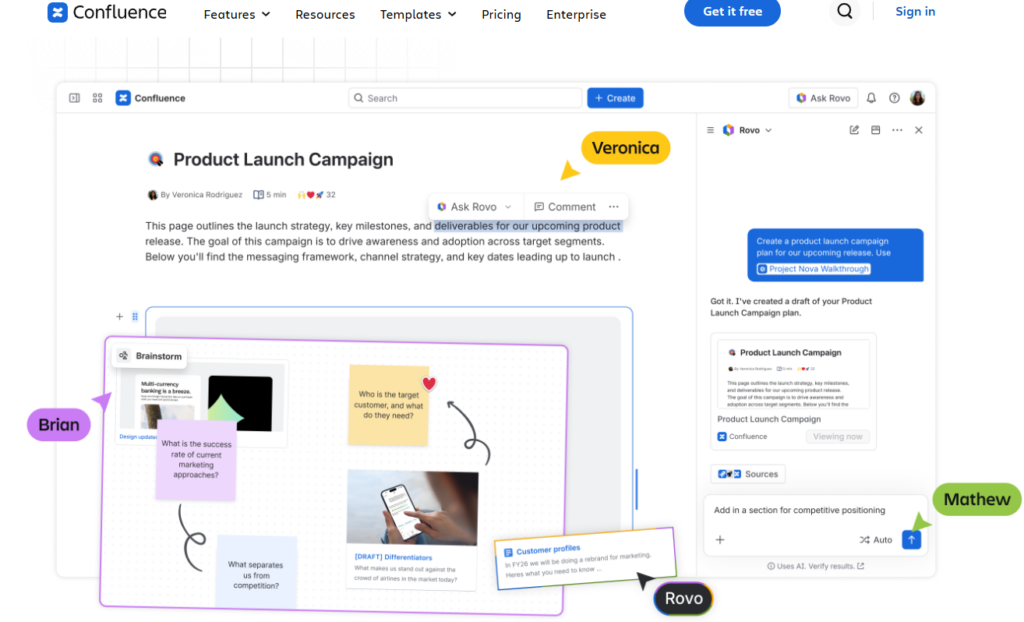Click the drag handle icon beside whiteboard
This screenshot has width=1024, height=622.
(x=135, y=317)
